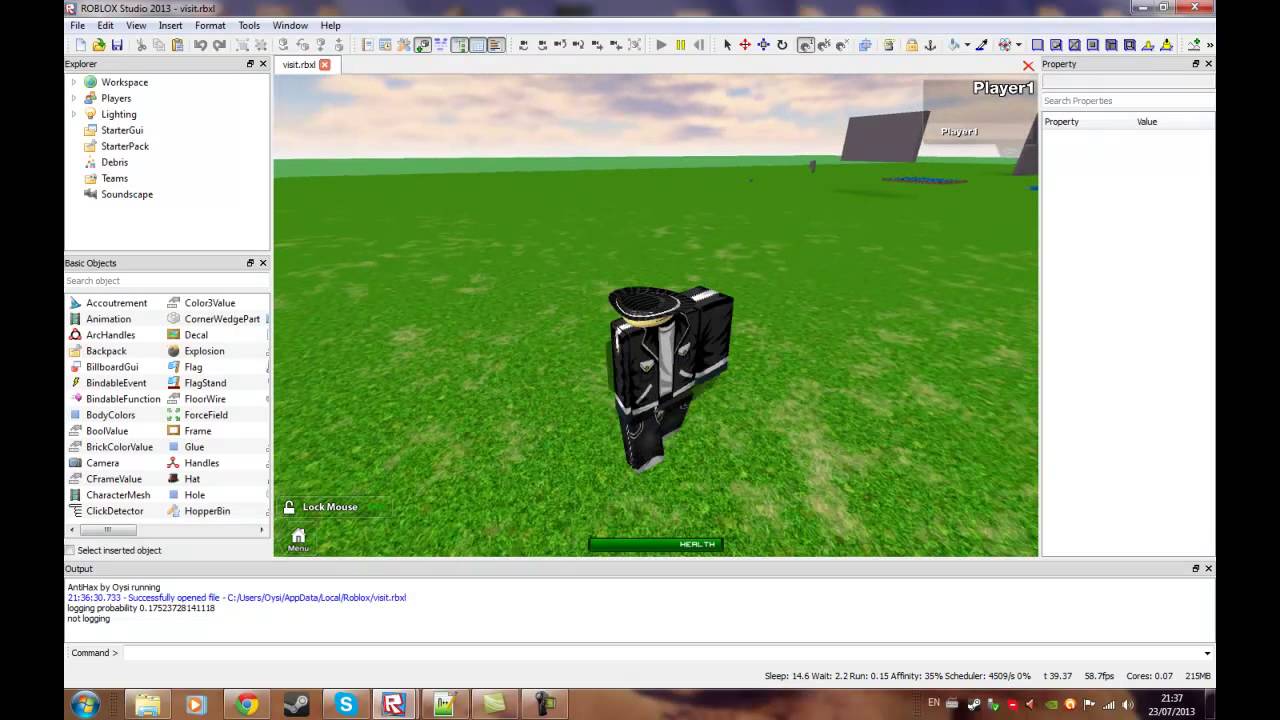Click the Undo arrow icon
The height and width of the screenshot is (720, 1280).
(x=200, y=45)
